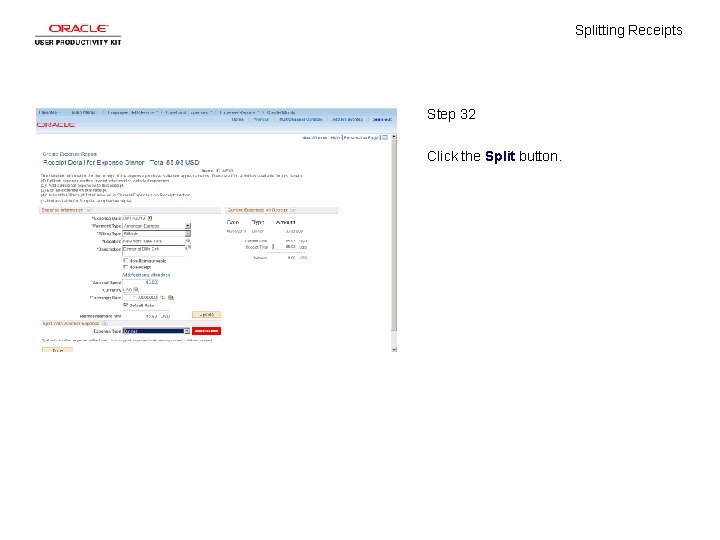The image size is (720, 540).
Task: Click the page scrollbar up arrow
Action: [x=394, y=137]
